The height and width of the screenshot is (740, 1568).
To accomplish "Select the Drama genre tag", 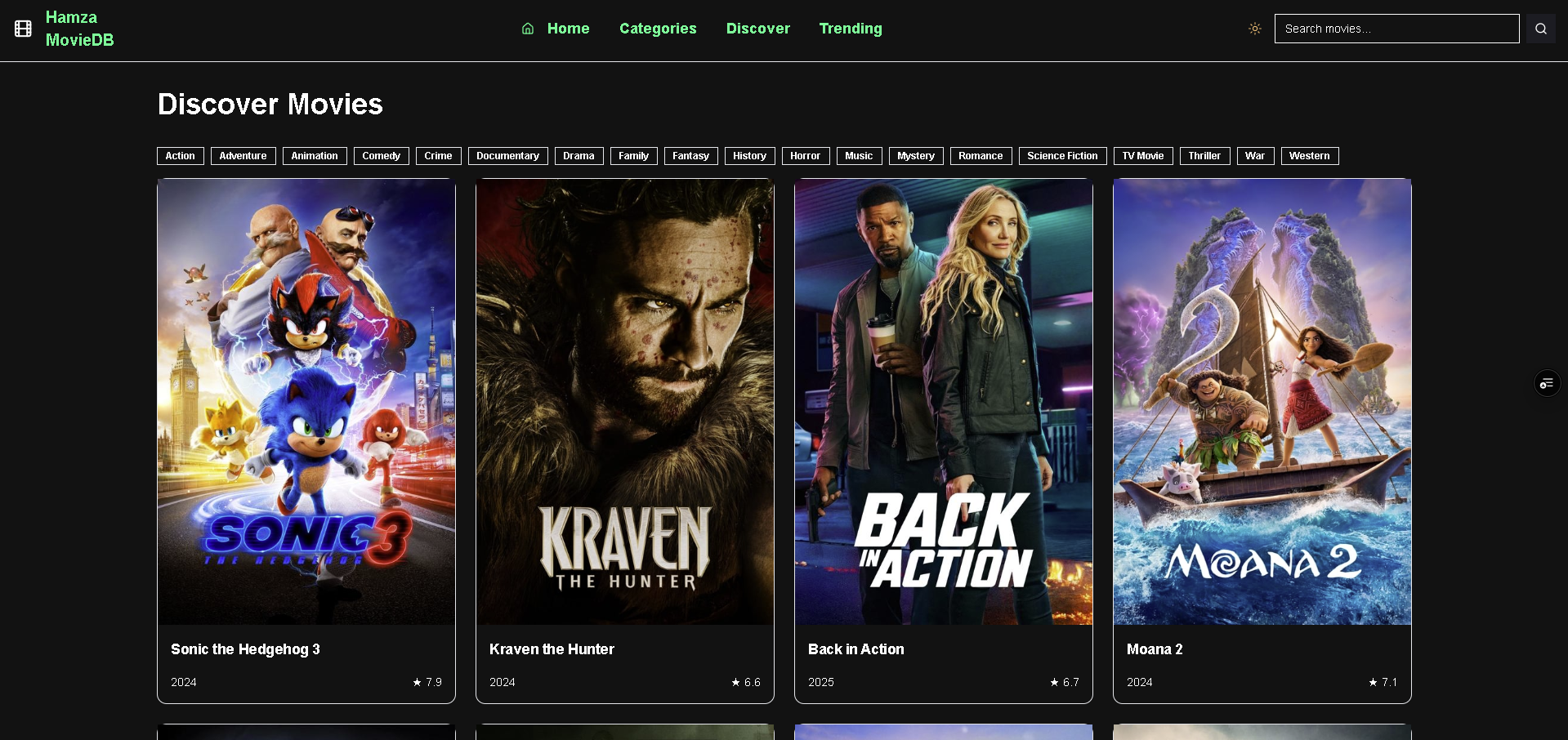I will click(579, 156).
